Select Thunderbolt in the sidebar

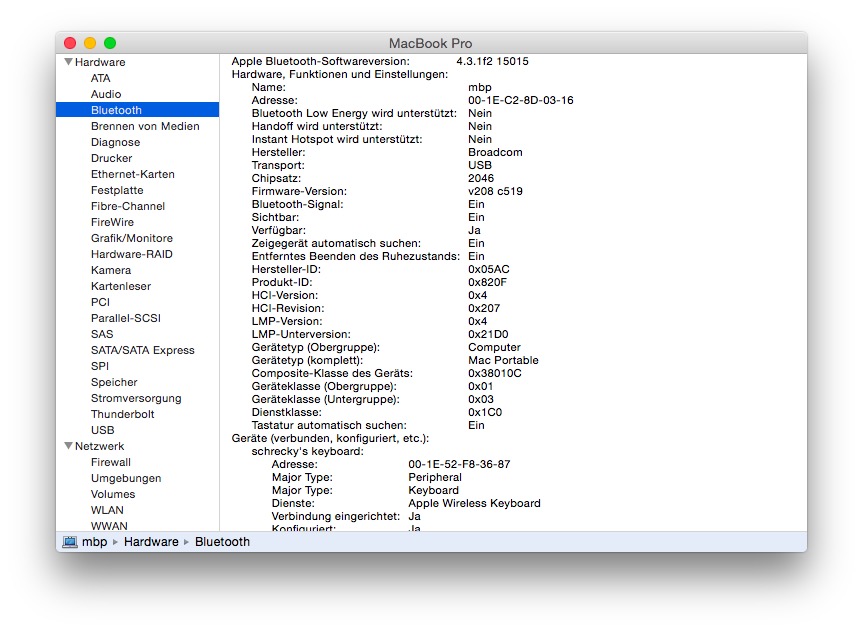122,413
